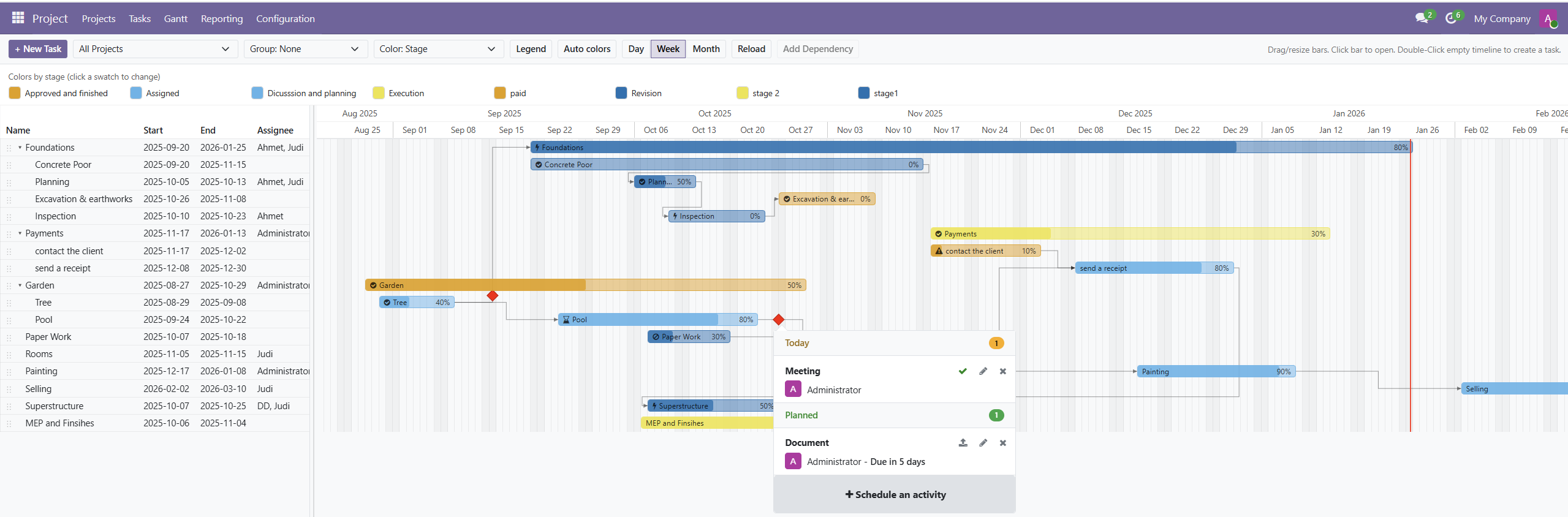Switch timeline to Day view
Screen dimensions: 1568x517
636,49
